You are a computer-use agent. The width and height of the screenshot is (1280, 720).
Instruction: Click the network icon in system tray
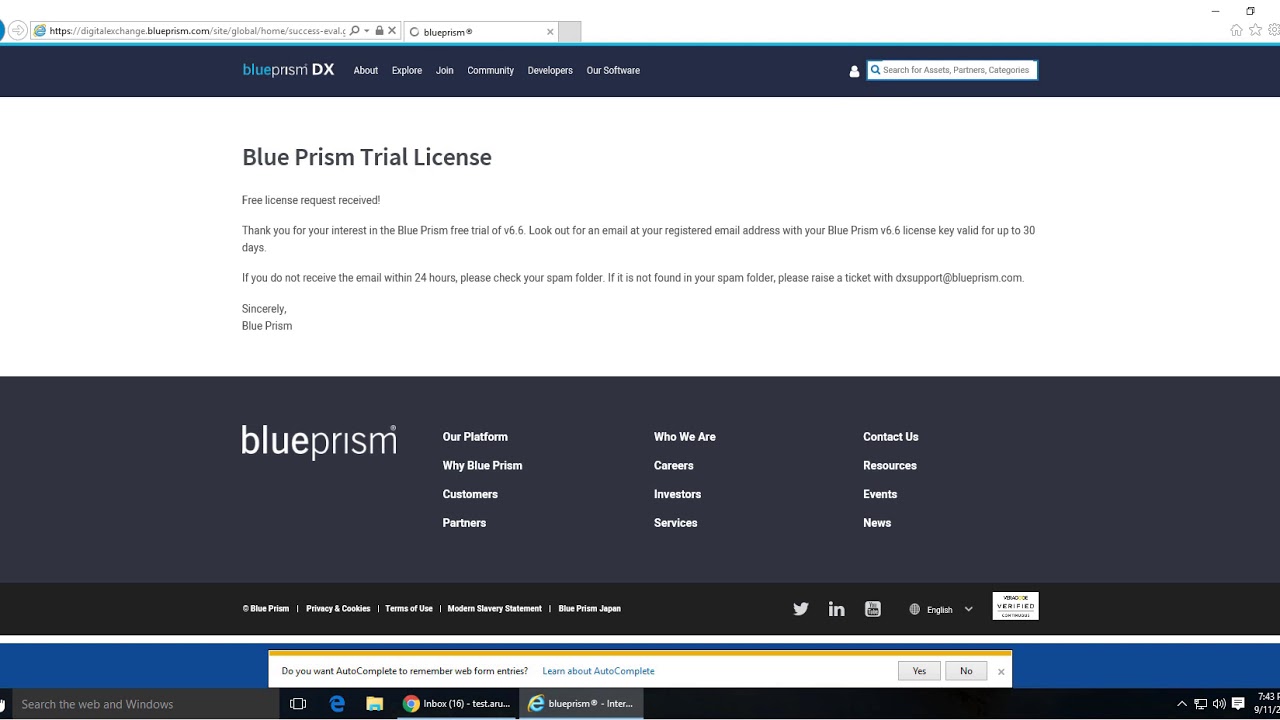(x=1201, y=704)
